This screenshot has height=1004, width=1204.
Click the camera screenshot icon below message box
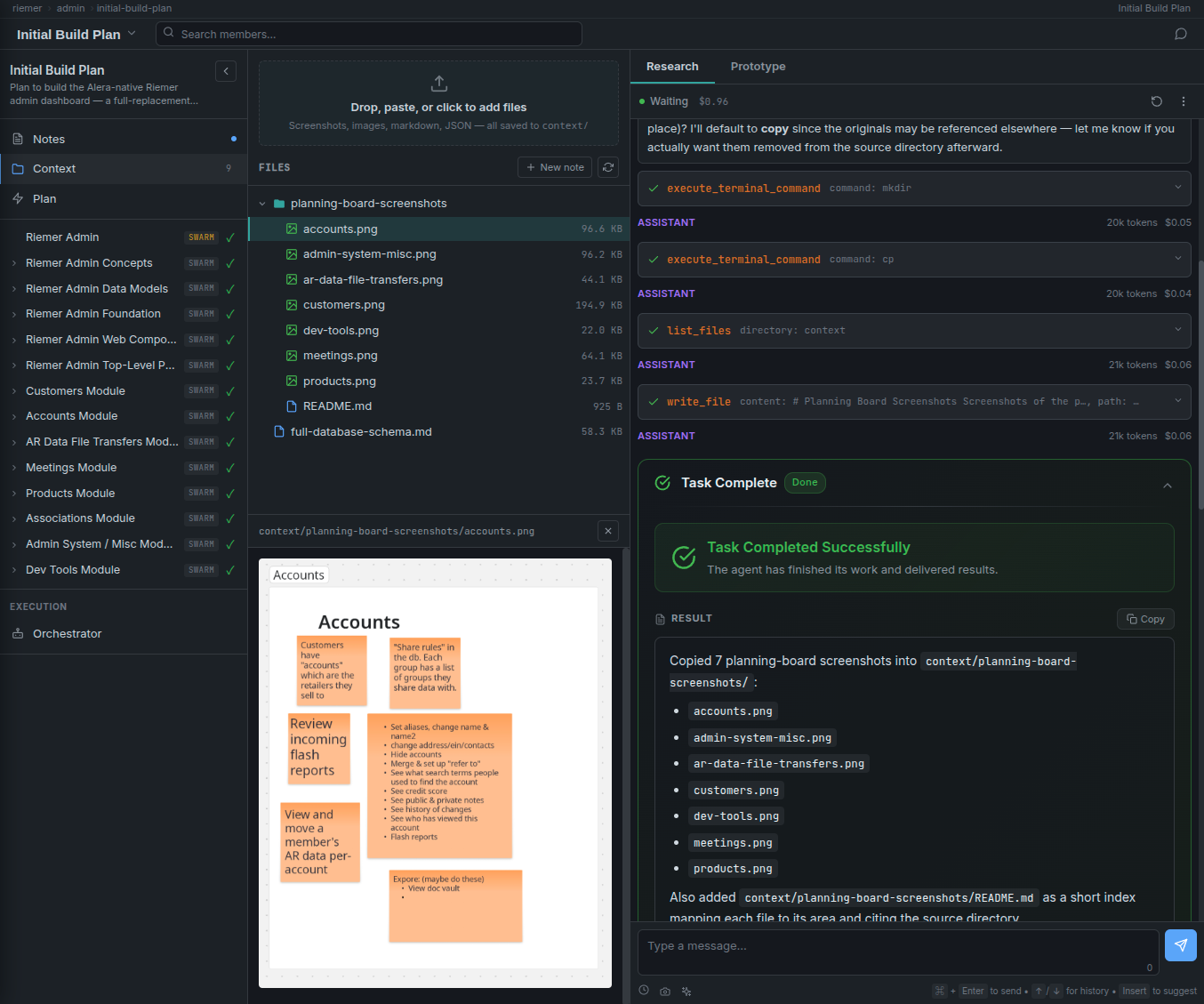click(665, 991)
